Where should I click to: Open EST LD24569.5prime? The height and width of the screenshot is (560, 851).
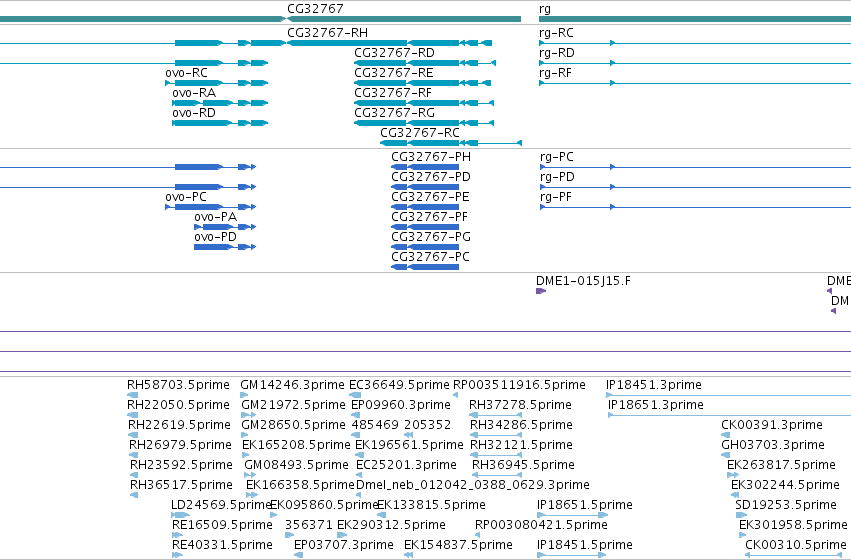[221, 505]
